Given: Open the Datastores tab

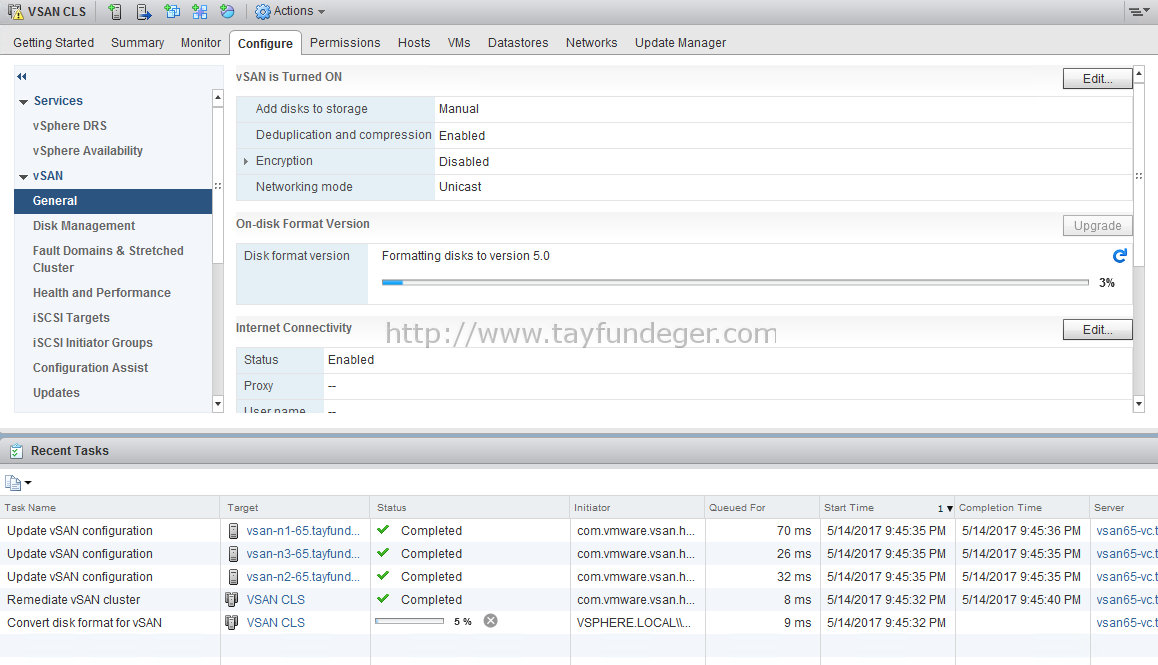Looking at the screenshot, I should [x=518, y=43].
